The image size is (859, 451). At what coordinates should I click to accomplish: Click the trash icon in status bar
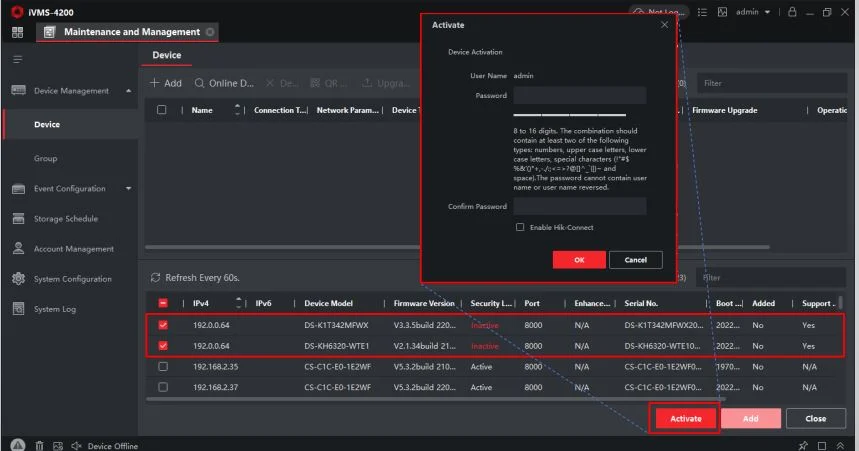(x=39, y=446)
